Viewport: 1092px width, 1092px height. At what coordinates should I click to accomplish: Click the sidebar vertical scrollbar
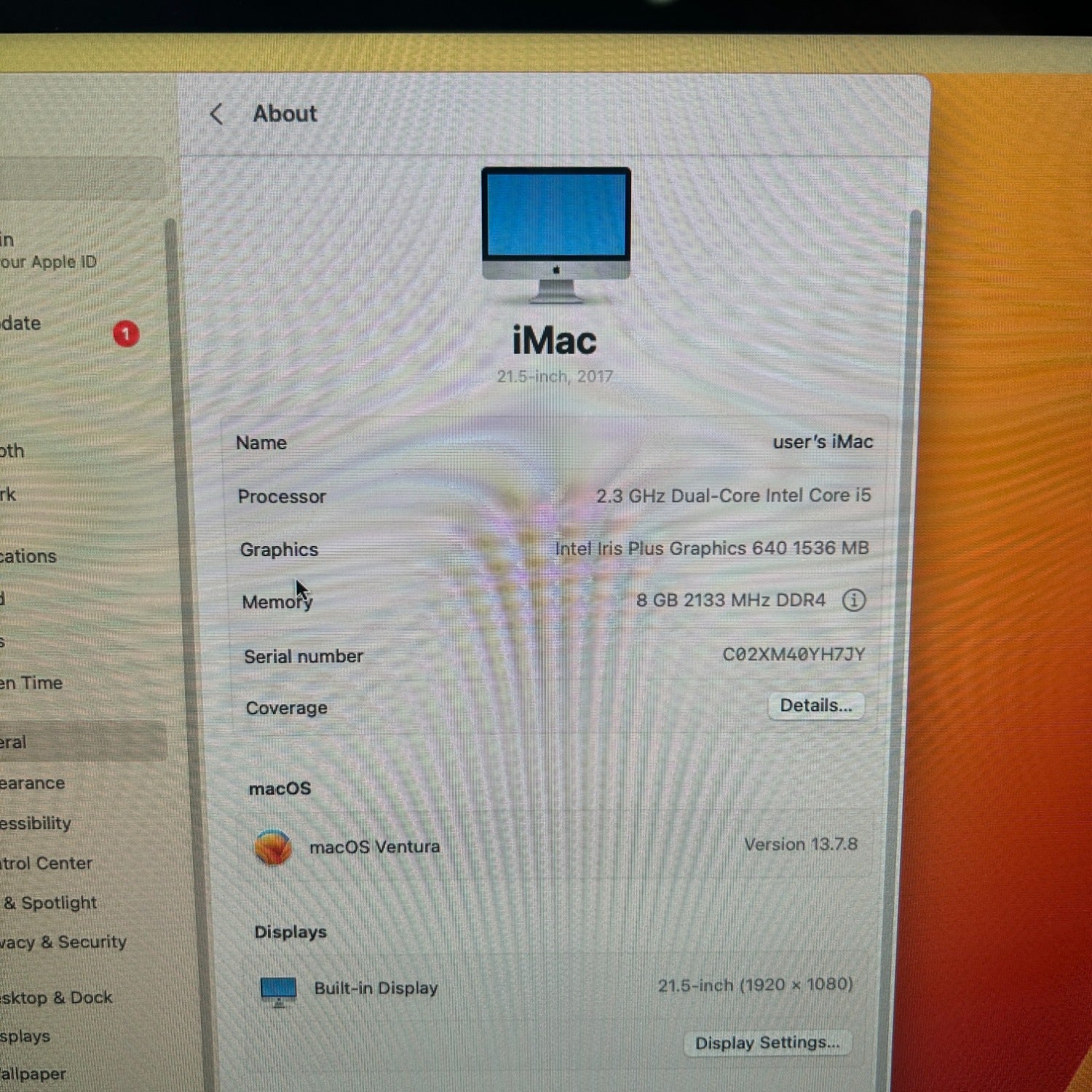coord(172,510)
